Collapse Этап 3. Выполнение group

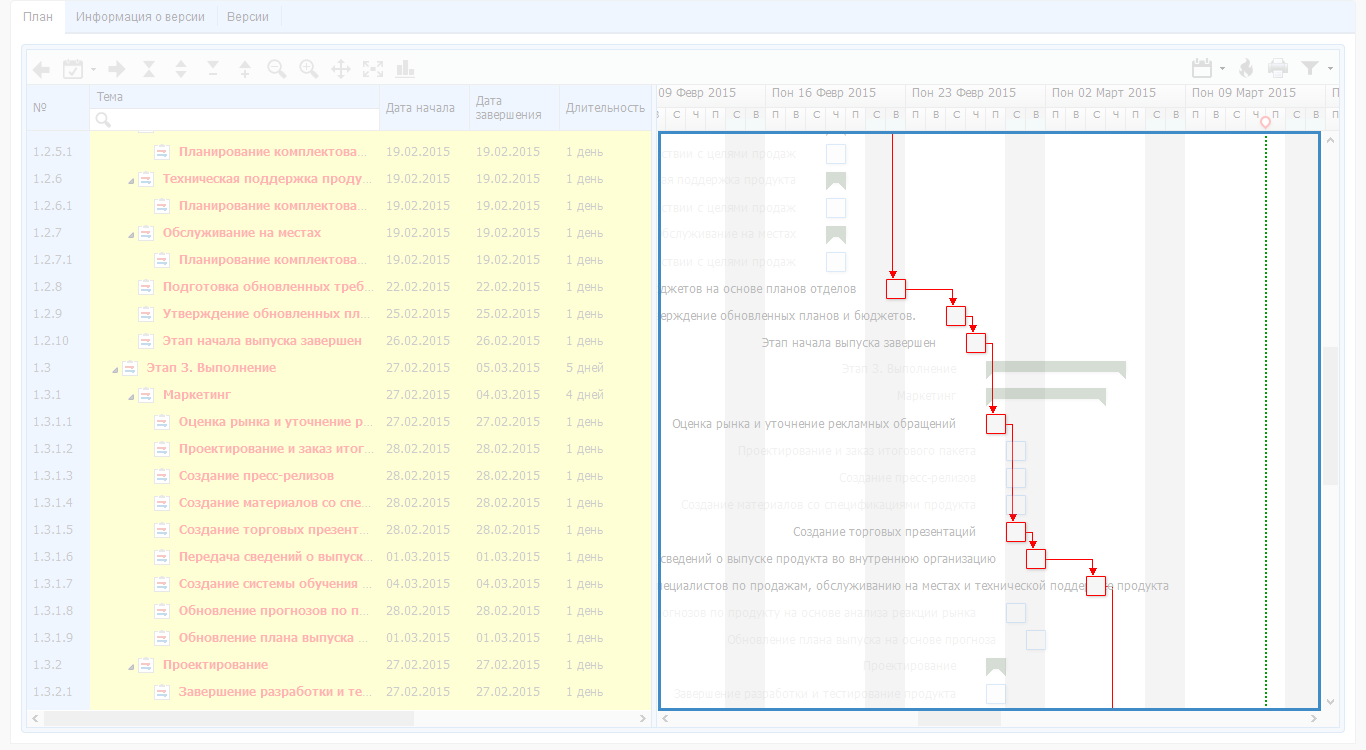[115, 369]
